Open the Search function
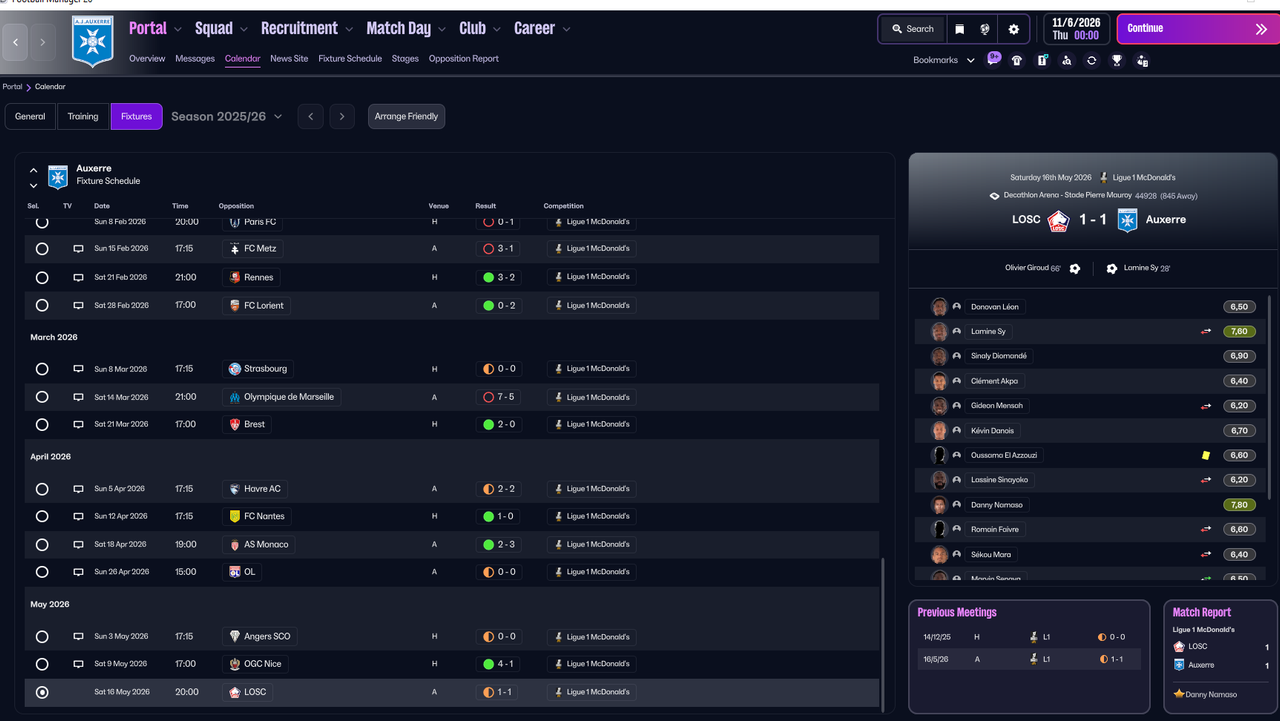Viewport: 1280px width, 721px height. tap(911, 29)
